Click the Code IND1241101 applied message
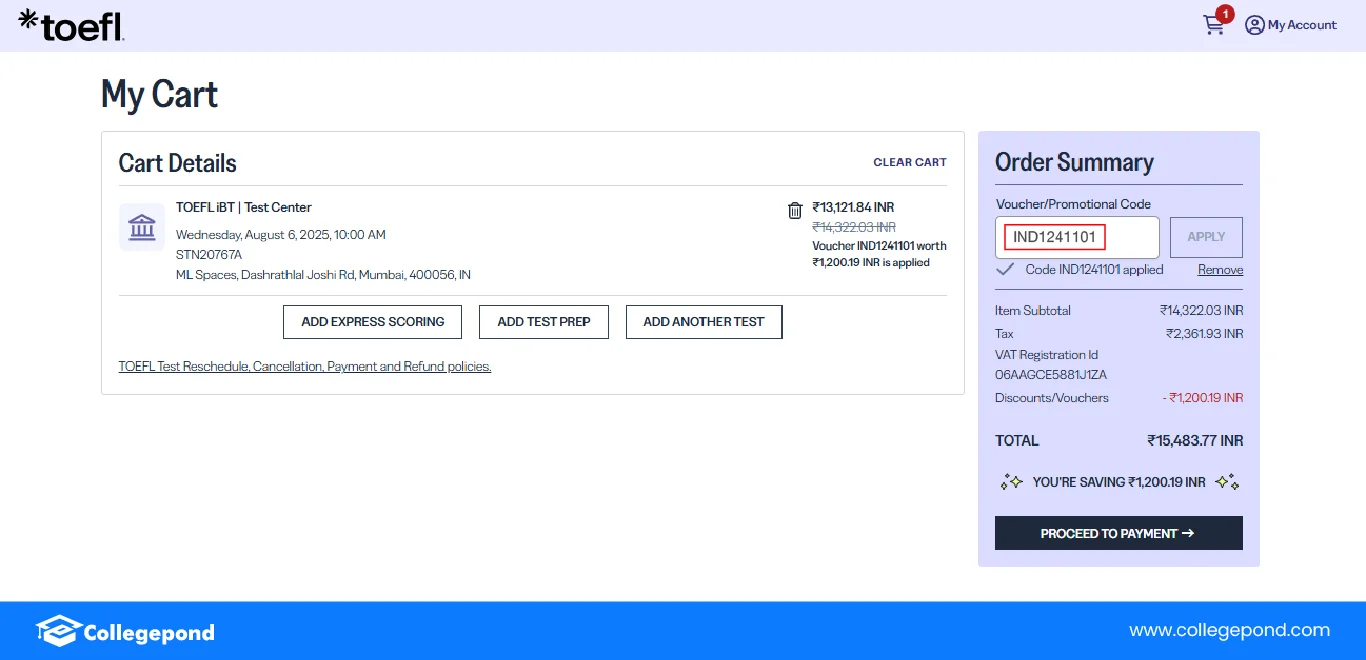The height and width of the screenshot is (660, 1366). click(1094, 270)
